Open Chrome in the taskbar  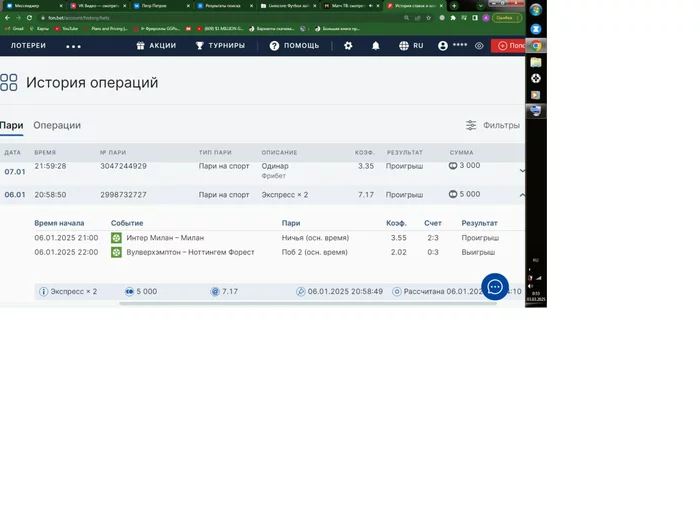536,46
